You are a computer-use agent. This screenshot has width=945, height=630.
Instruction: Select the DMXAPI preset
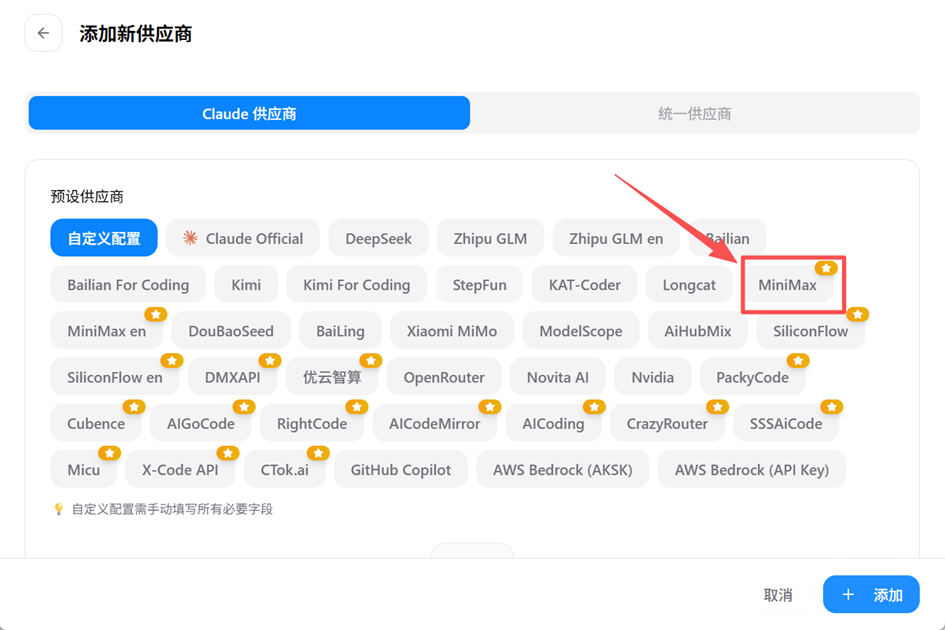click(x=232, y=377)
